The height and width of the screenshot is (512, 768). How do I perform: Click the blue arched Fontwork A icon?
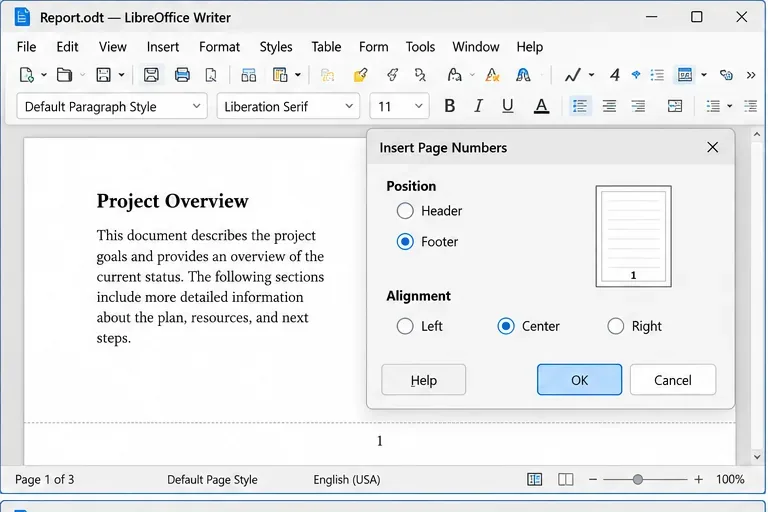[x=523, y=75]
